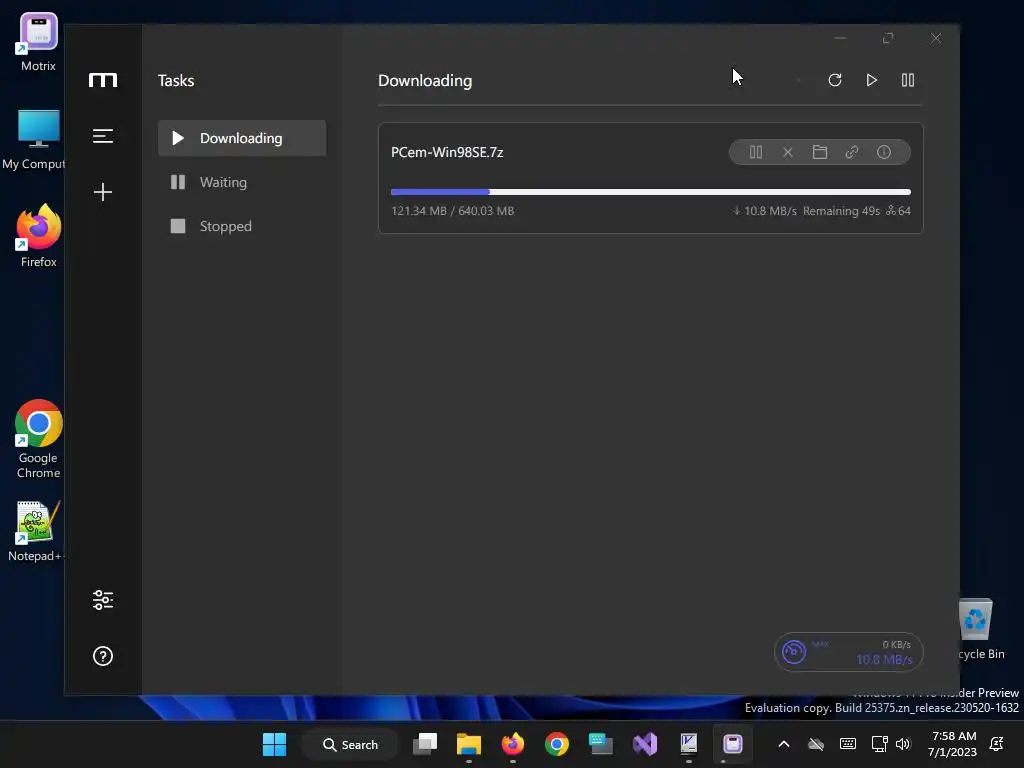Open the touch keyboard tray icon
The image size is (1024, 768).
tap(848, 744)
